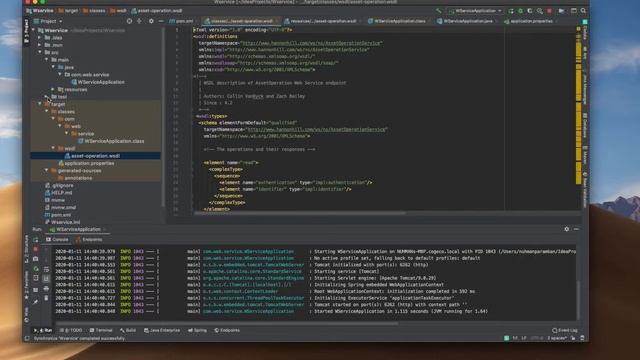The width and height of the screenshot is (640, 360).
Task: Toggle scroll-to-end icon in console toolbar
Action: (x=46, y=279)
